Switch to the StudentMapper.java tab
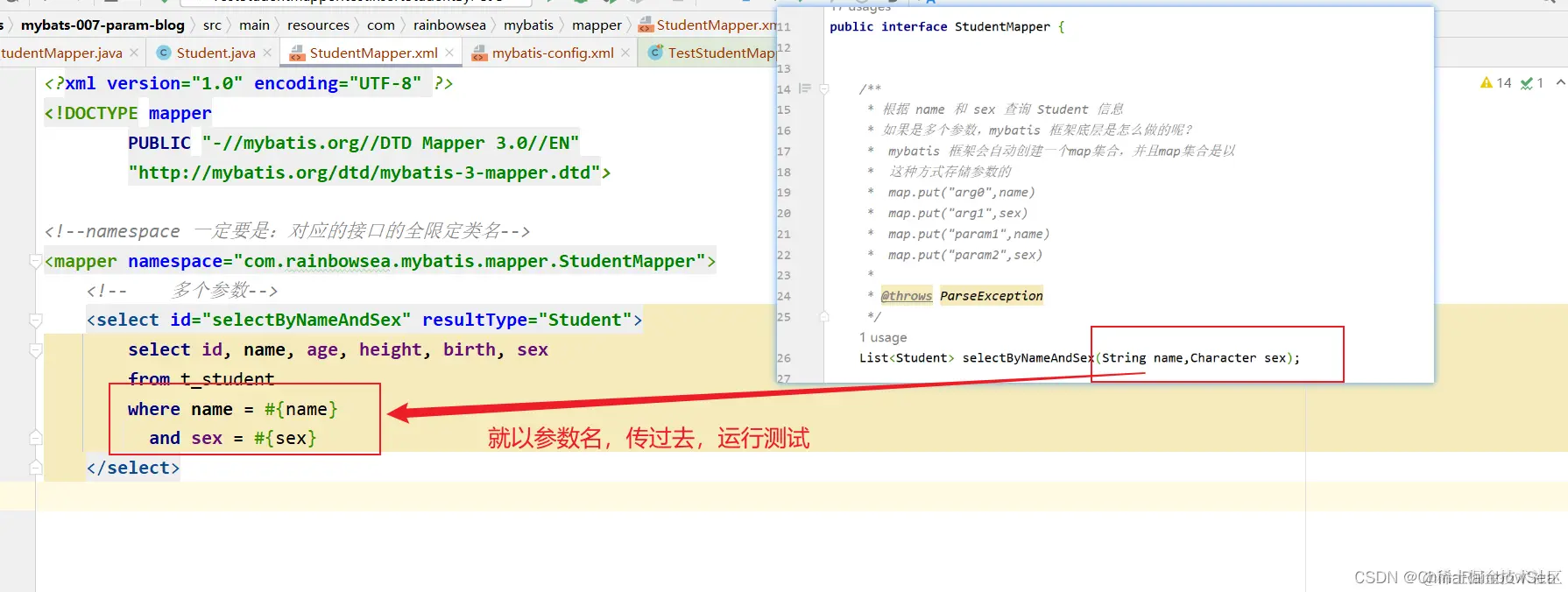This screenshot has width=1568, height=592. click(x=61, y=53)
